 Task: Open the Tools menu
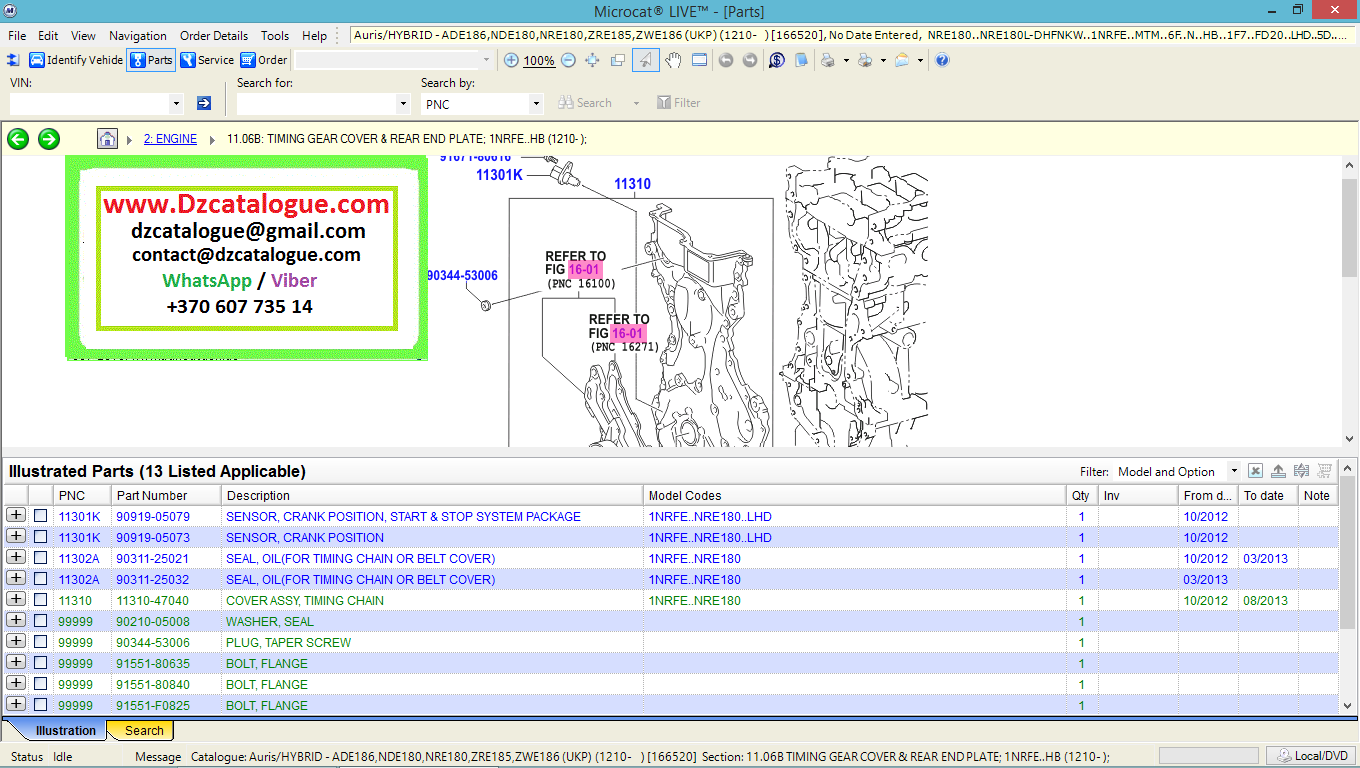275,35
